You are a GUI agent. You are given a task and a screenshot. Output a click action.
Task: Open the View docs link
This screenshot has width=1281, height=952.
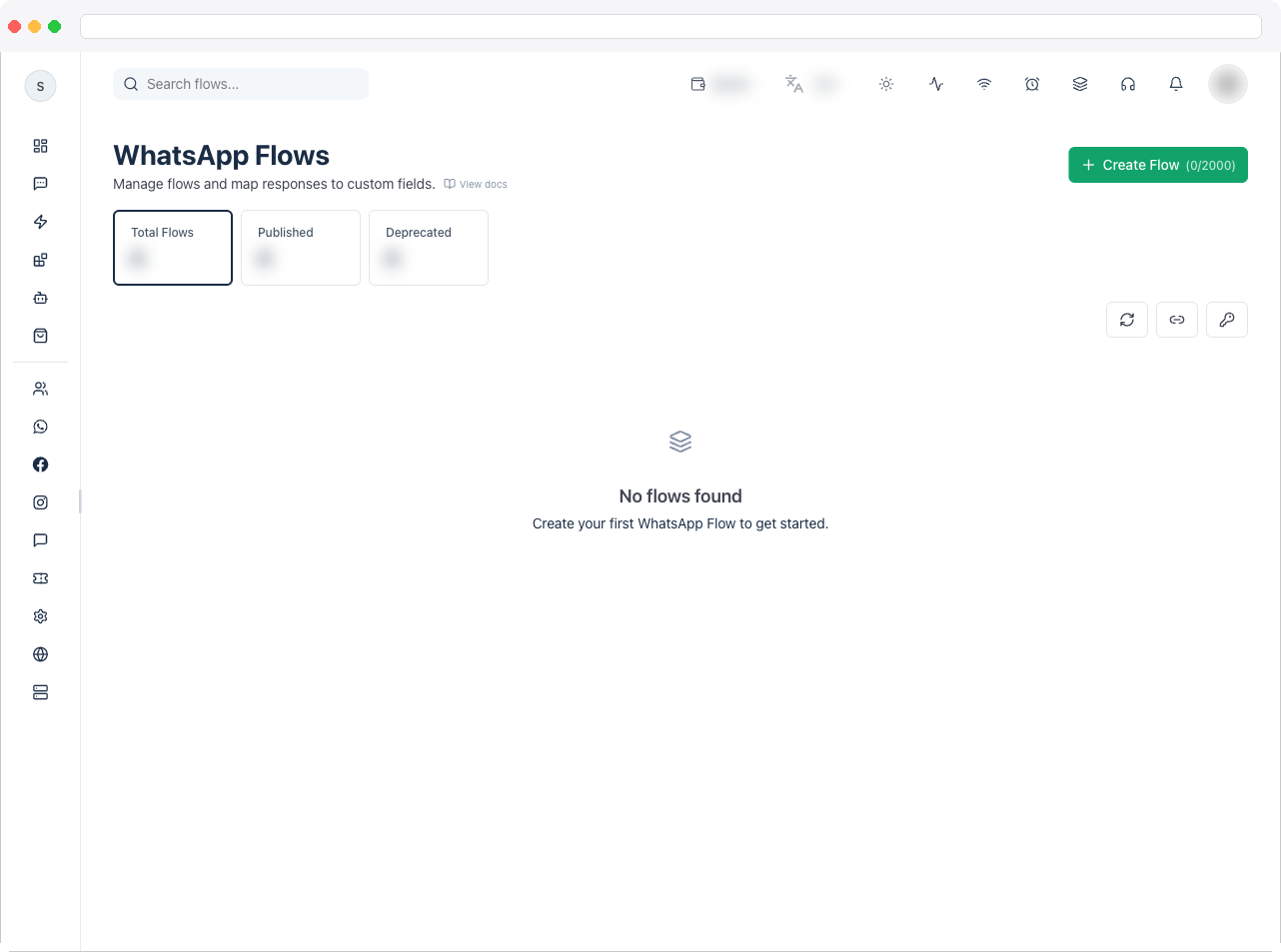click(476, 184)
